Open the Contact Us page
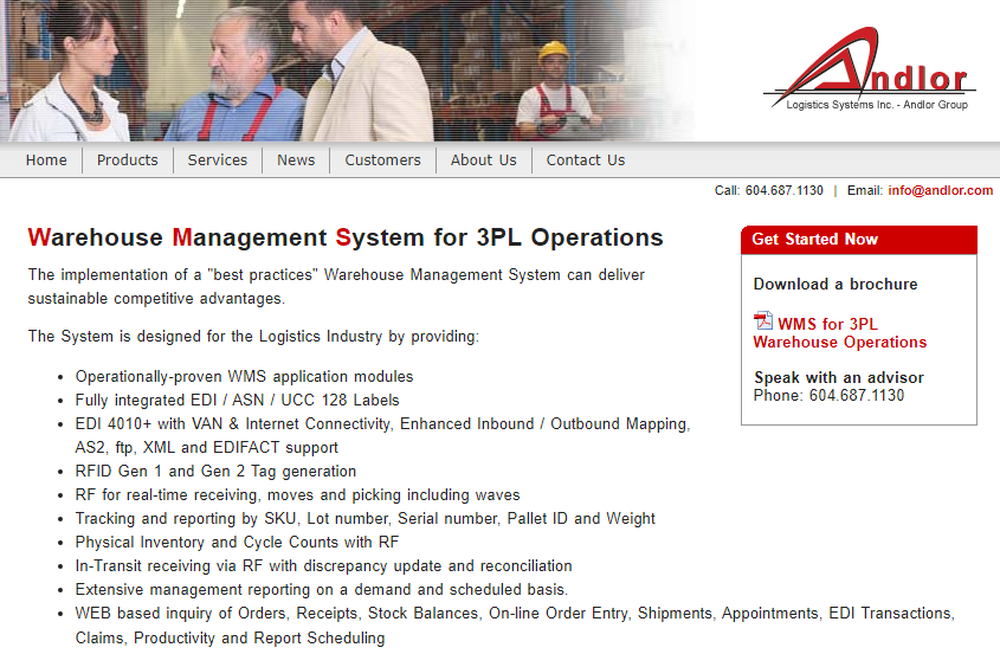Screen dimensions: 1000x650 (585, 160)
